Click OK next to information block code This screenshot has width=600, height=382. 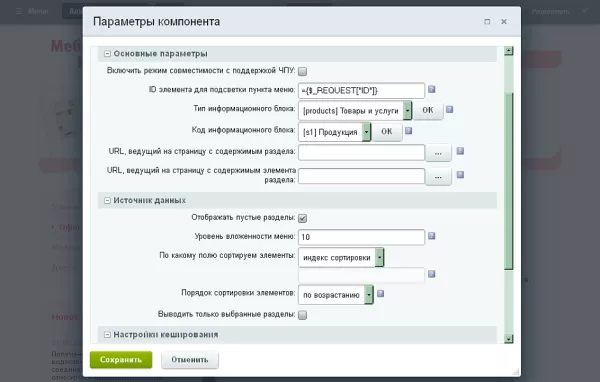pyautogui.click(x=387, y=132)
